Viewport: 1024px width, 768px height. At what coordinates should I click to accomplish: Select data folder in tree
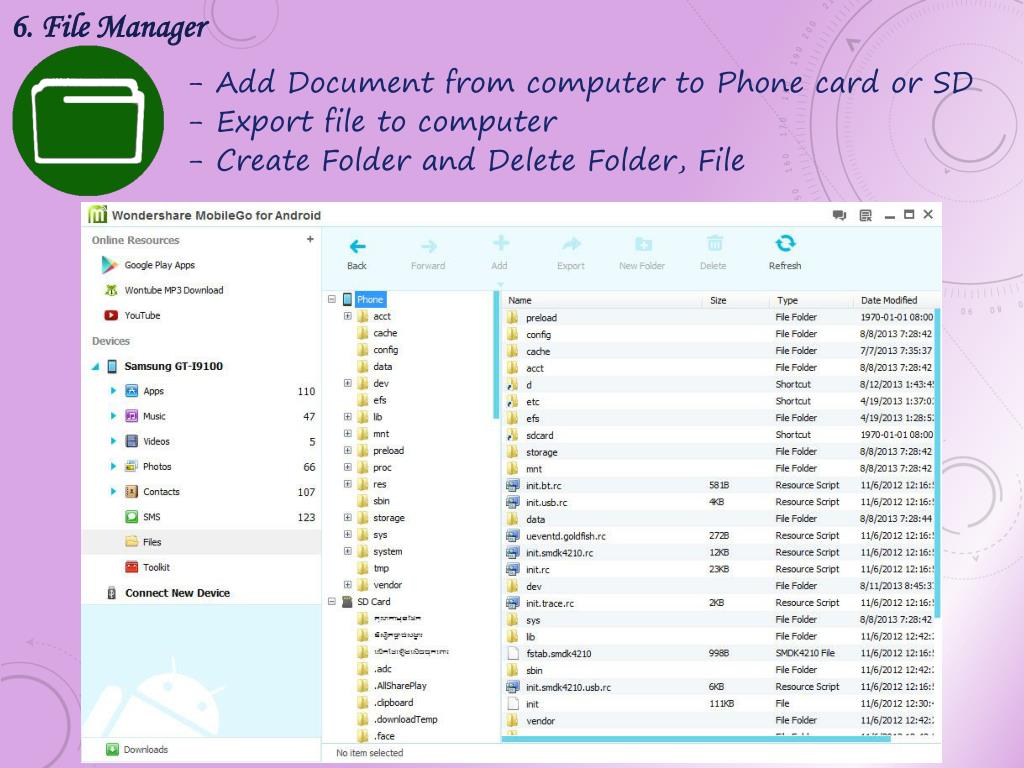383,366
